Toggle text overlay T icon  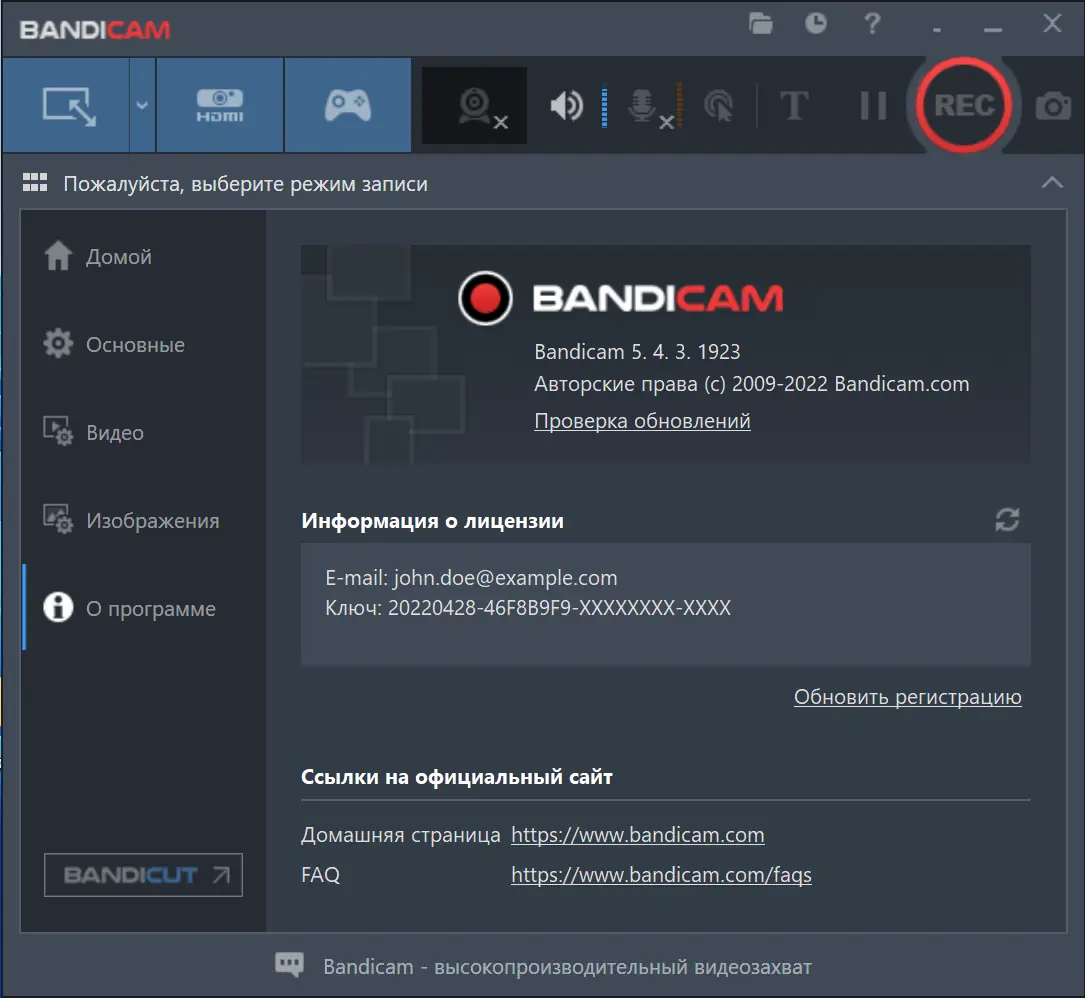[793, 106]
